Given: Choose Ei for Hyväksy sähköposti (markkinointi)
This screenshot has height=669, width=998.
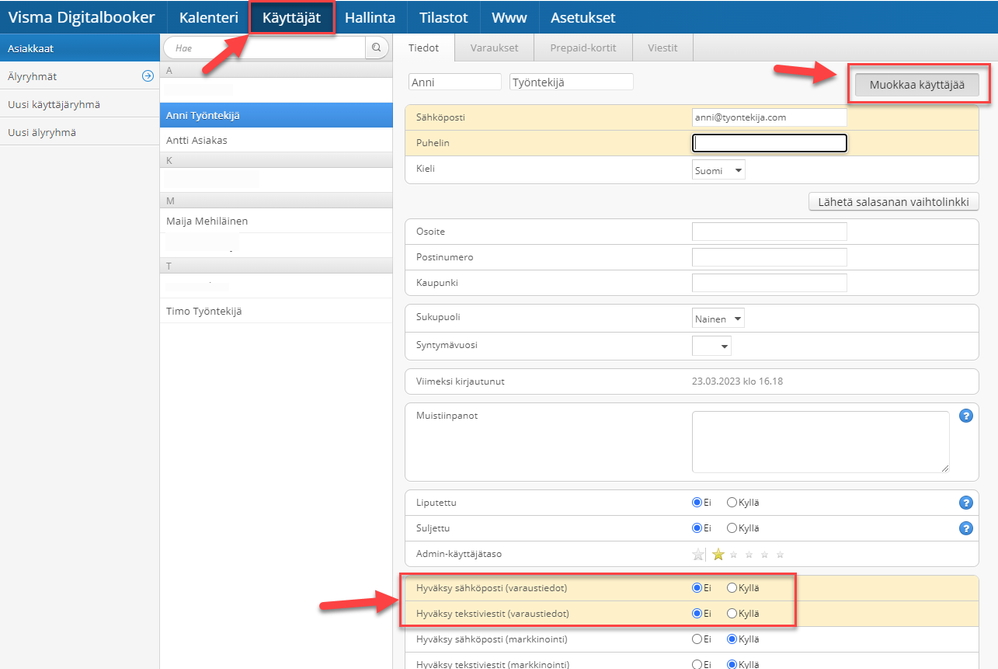Looking at the screenshot, I should tap(697, 639).
